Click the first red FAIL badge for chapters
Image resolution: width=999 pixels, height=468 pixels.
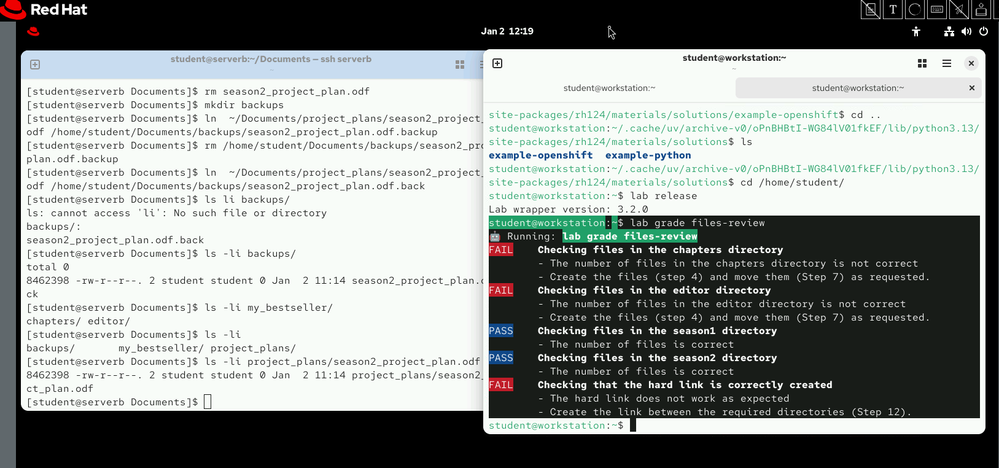(x=501, y=250)
